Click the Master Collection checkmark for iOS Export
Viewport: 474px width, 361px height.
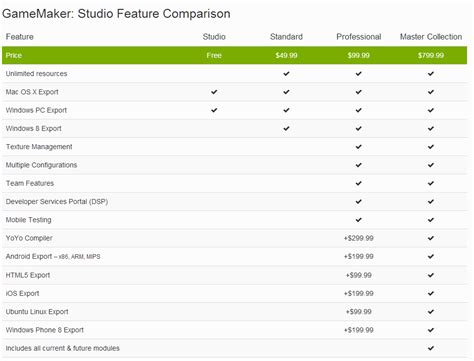tap(431, 293)
